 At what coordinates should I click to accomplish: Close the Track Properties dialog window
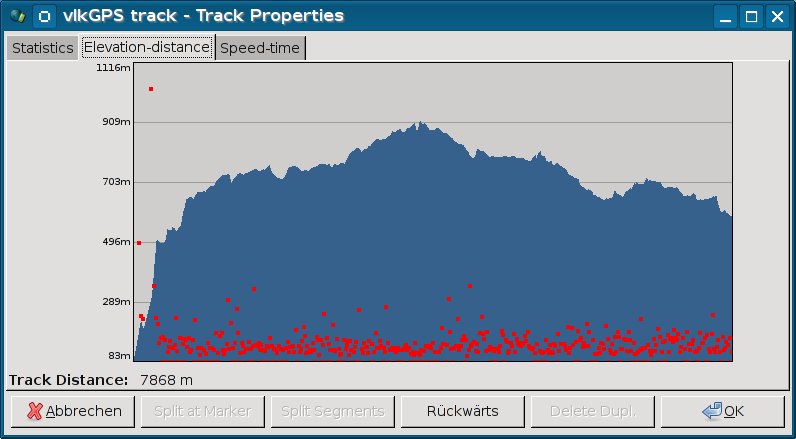click(776, 16)
